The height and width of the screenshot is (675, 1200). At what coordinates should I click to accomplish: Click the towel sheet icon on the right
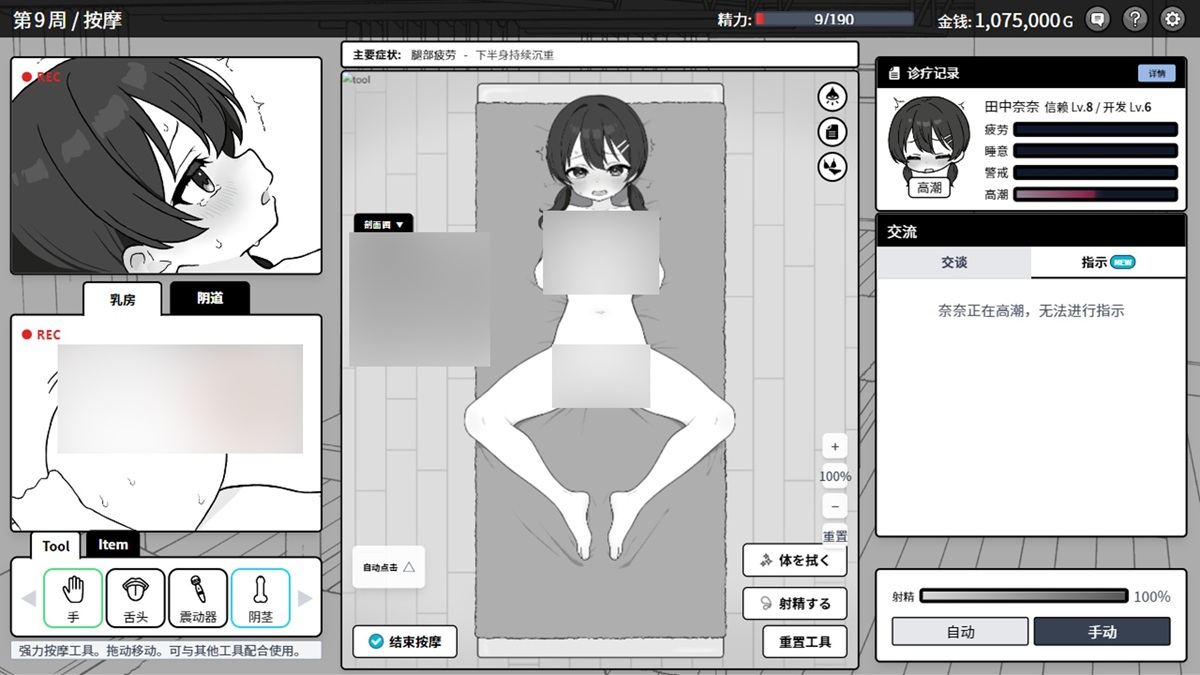pyautogui.click(x=832, y=132)
